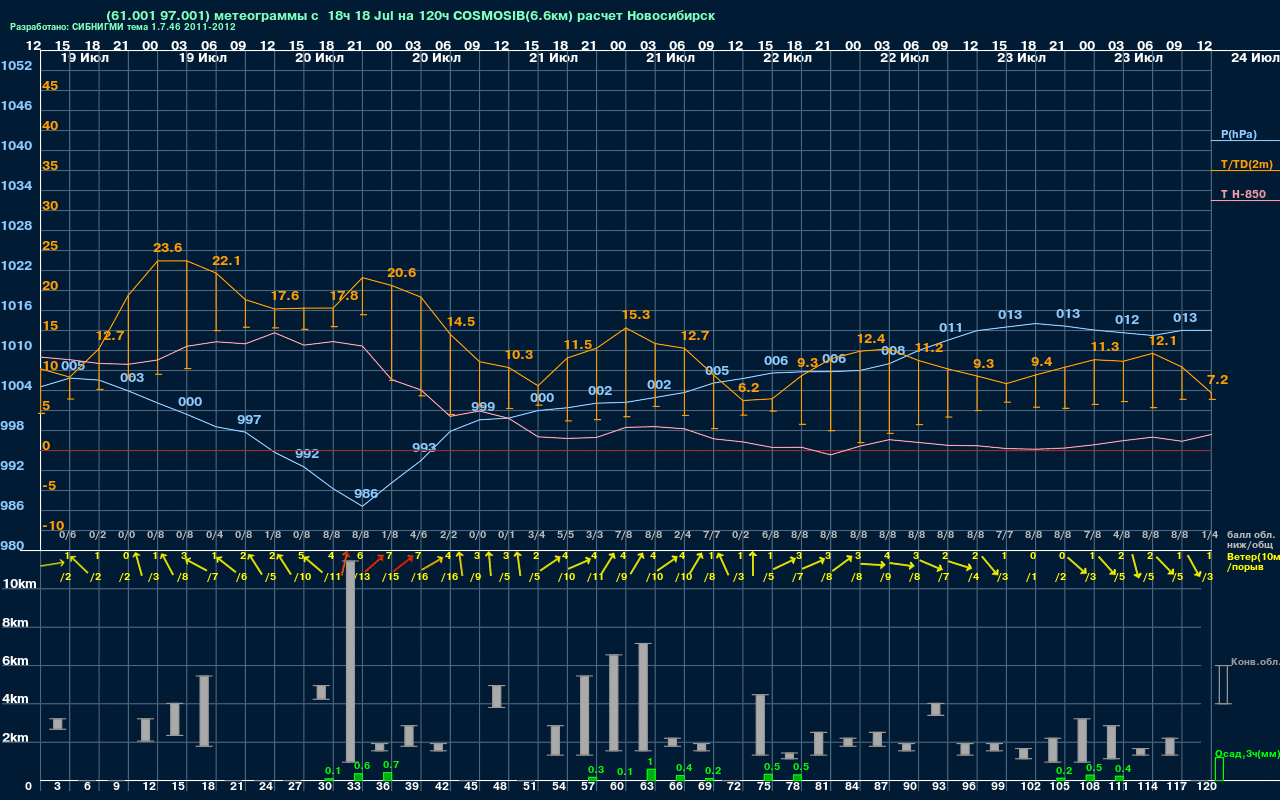This screenshot has height=800, width=1280.
Task: Click the 45 temperature axis value
Action: [50, 86]
